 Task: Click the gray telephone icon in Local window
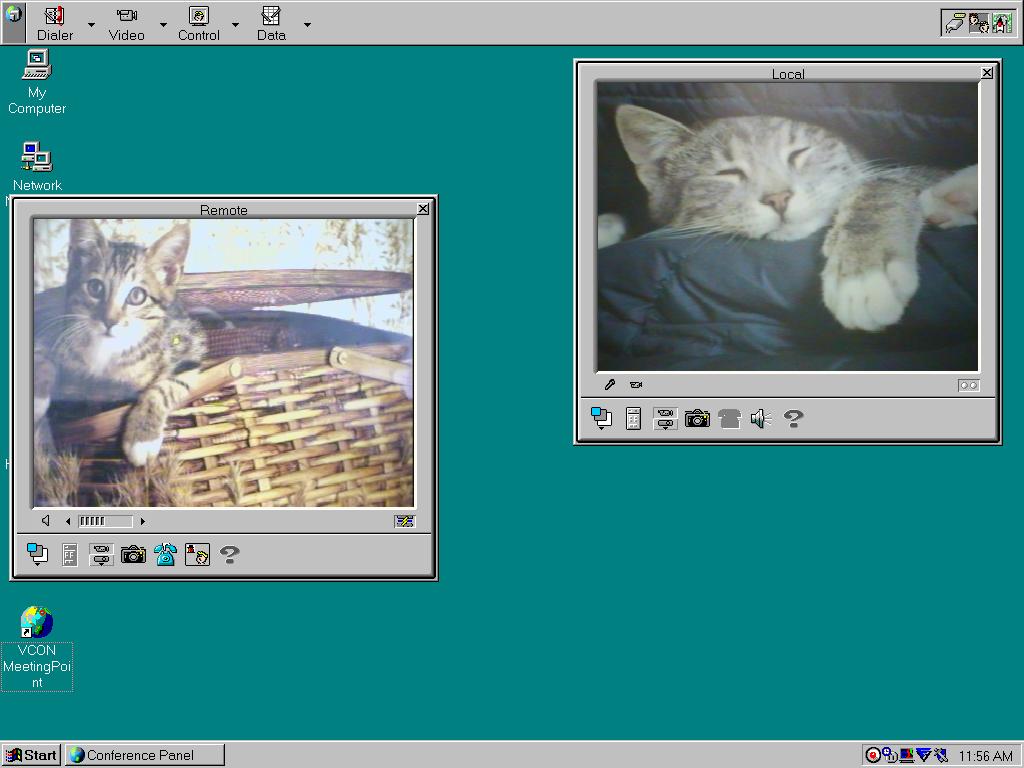click(729, 419)
